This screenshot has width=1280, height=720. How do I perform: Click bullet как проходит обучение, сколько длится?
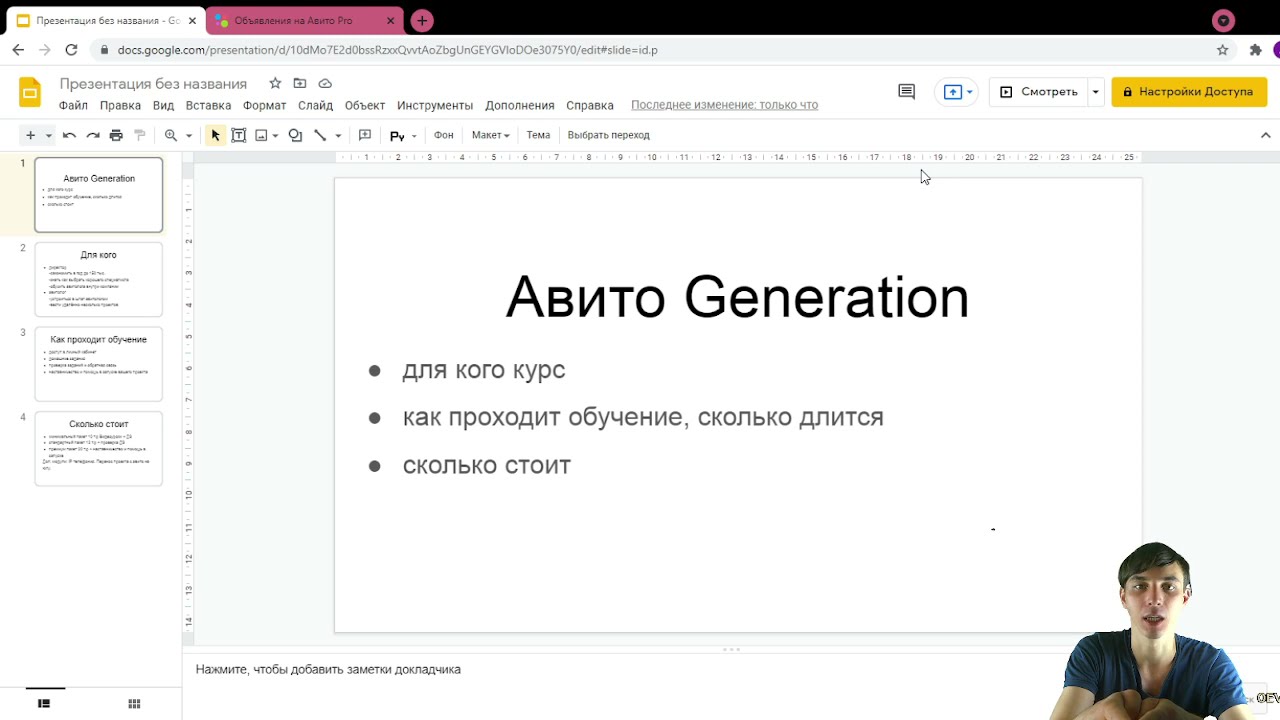643,418
